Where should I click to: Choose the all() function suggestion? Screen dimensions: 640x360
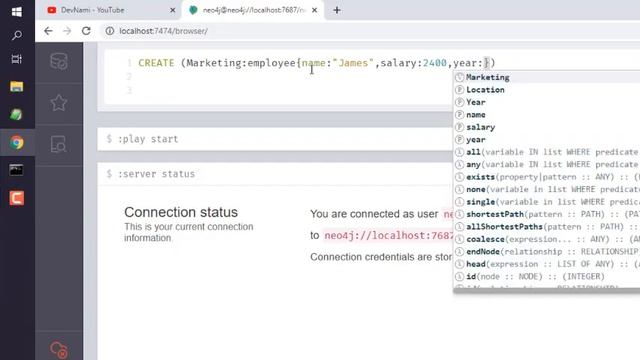pos(547,152)
